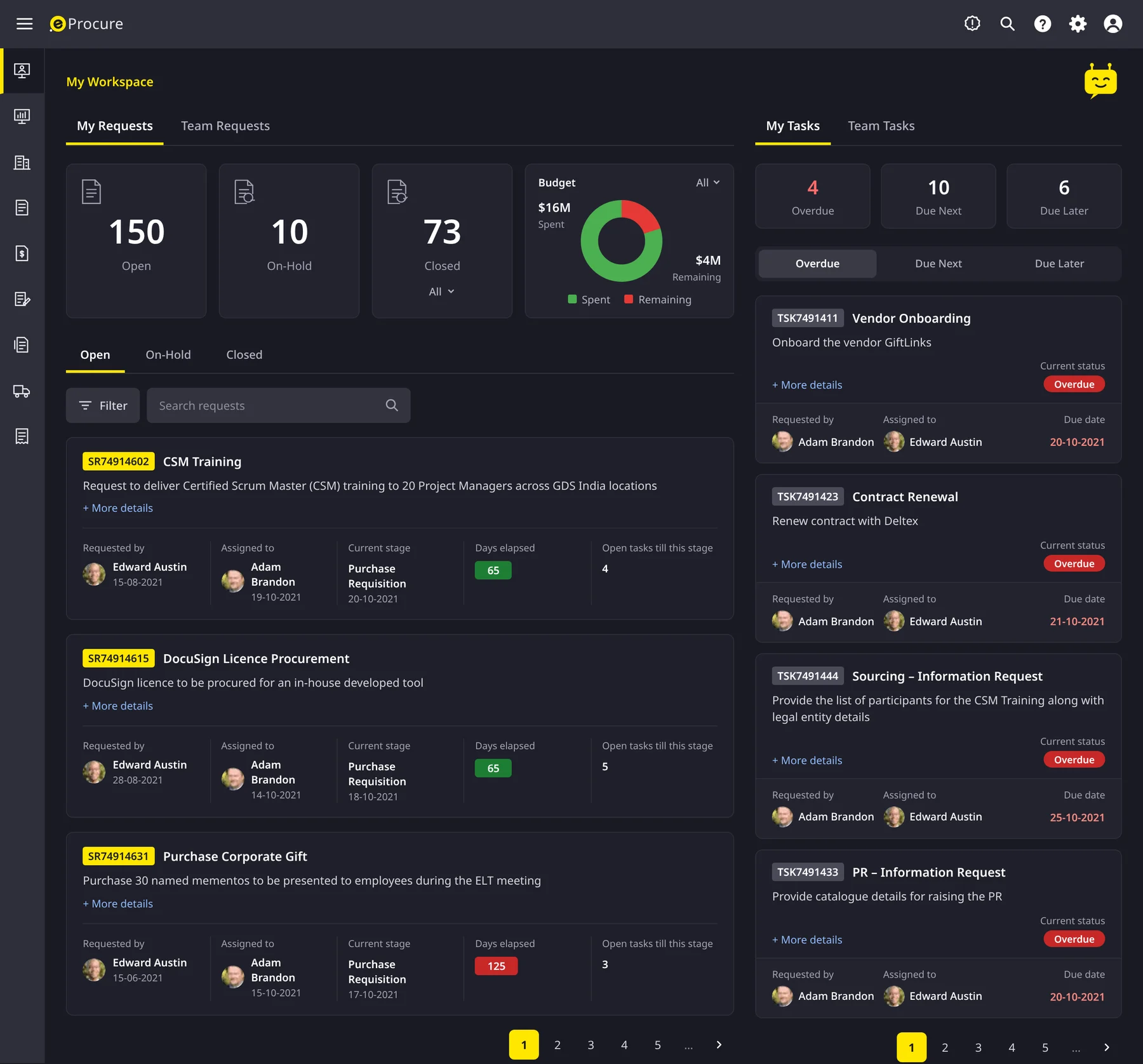The width and height of the screenshot is (1143, 1064).
Task: Click the green Spent legend swatch
Action: [572, 299]
